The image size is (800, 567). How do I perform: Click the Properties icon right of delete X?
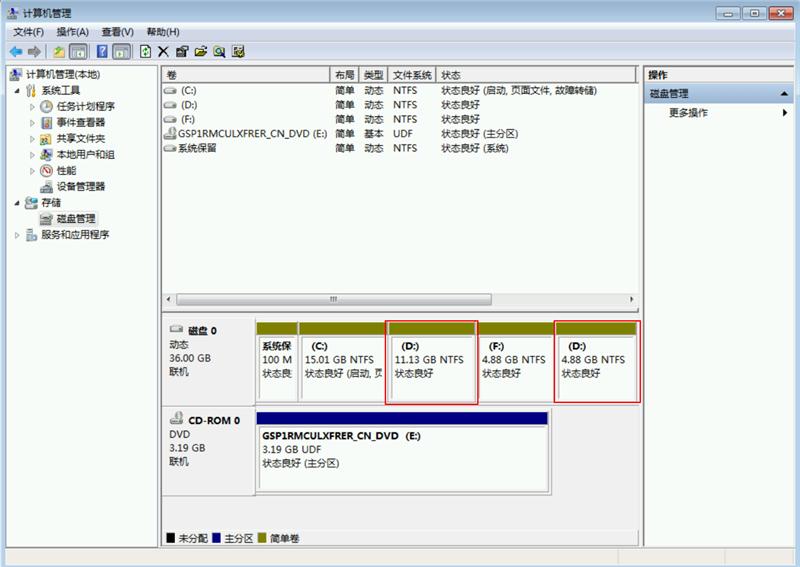coord(182,51)
